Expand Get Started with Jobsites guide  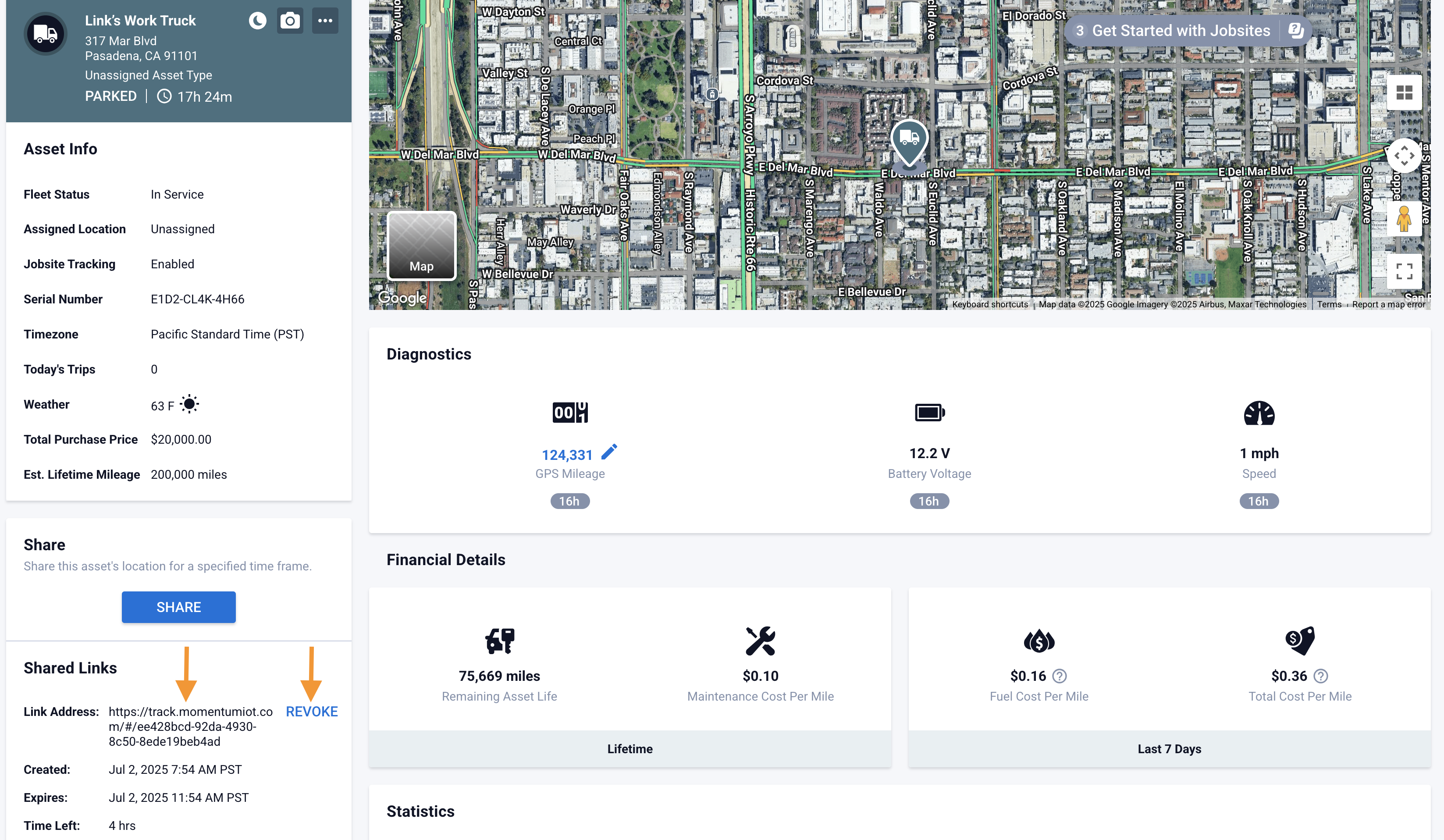coord(1181,31)
